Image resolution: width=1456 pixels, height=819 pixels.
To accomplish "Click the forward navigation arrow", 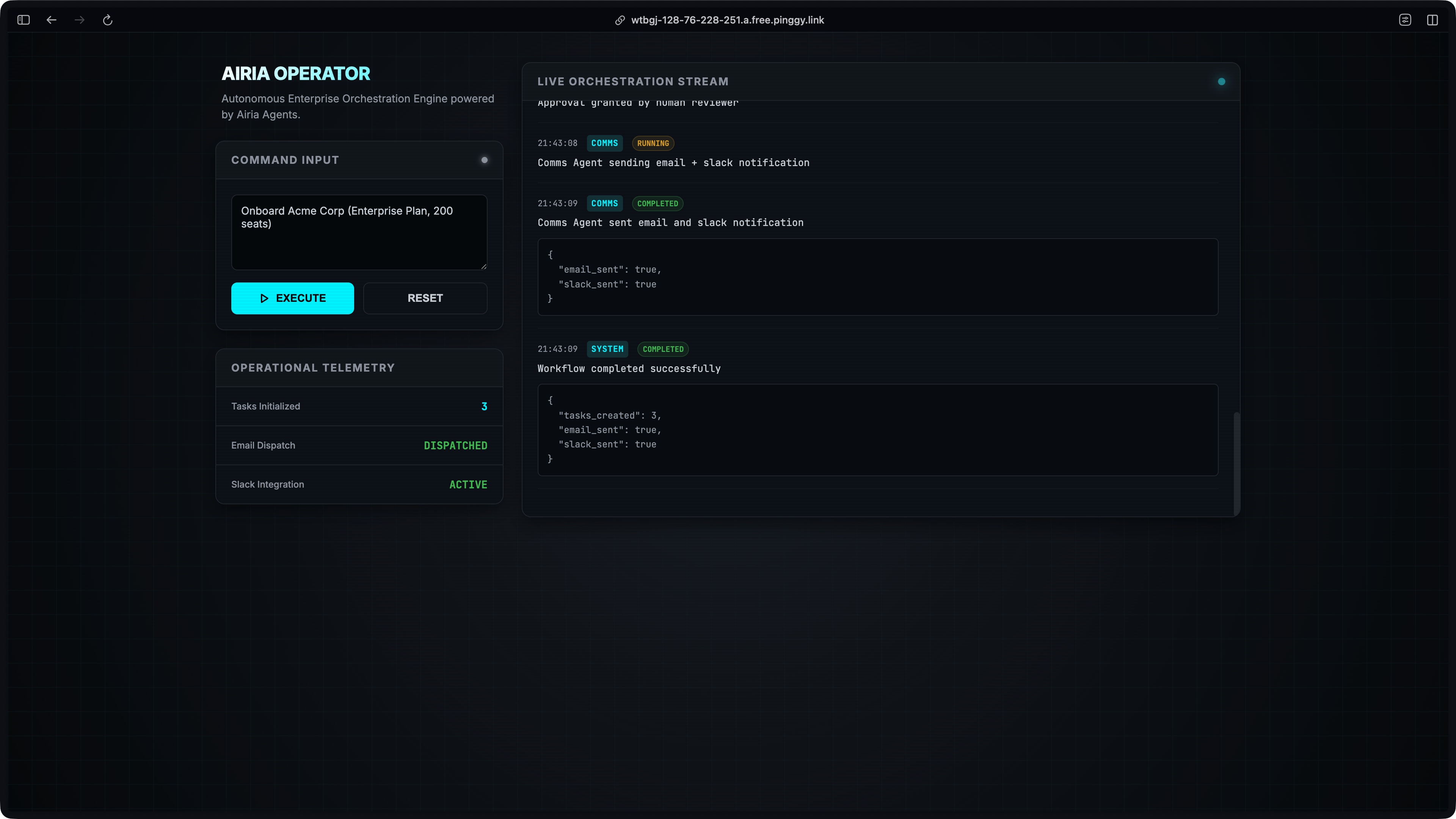I will pyautogui.click(x=80, y=20).
